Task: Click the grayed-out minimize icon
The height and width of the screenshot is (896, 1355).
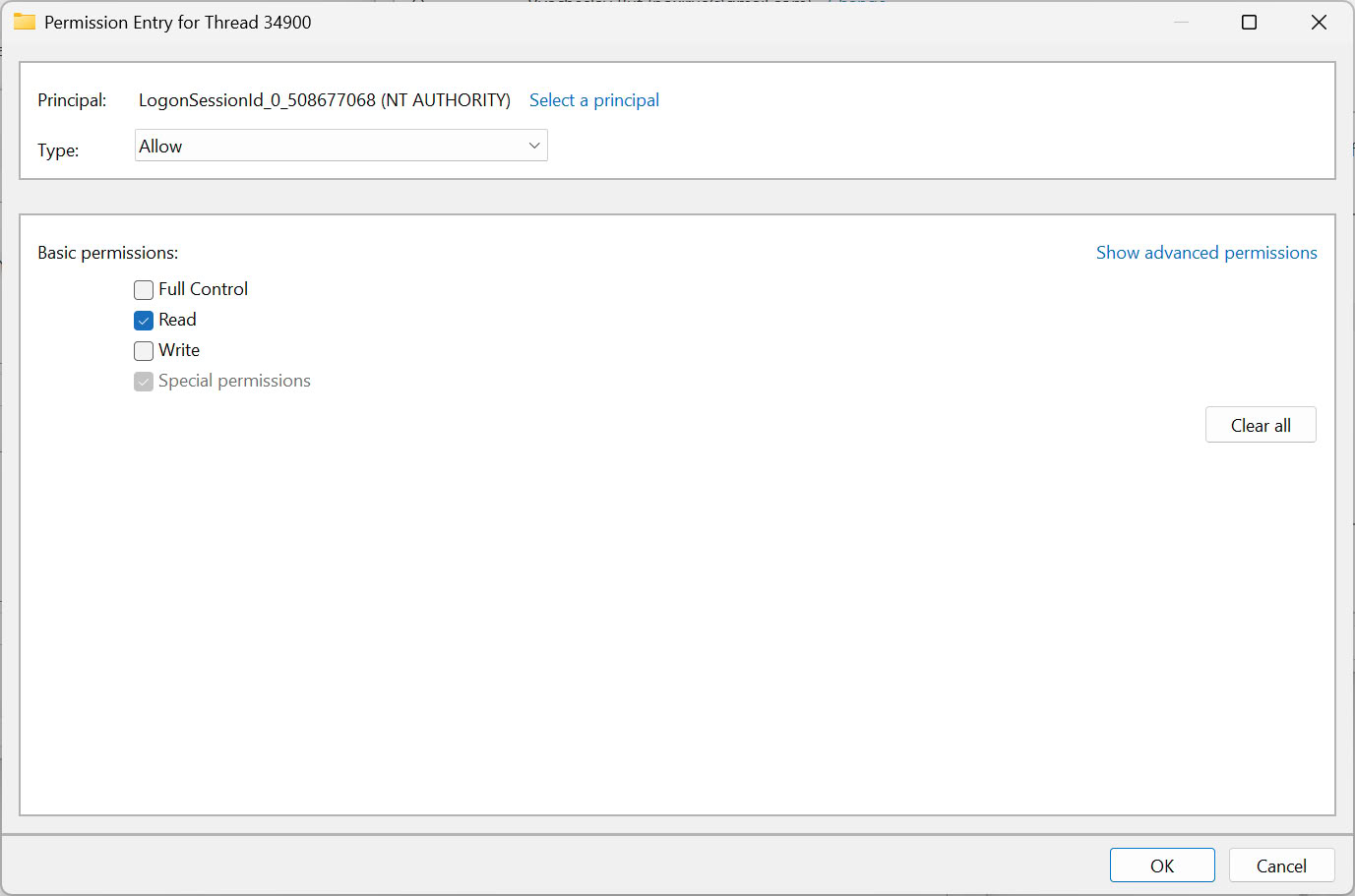Action: (x=1181, y=22)
